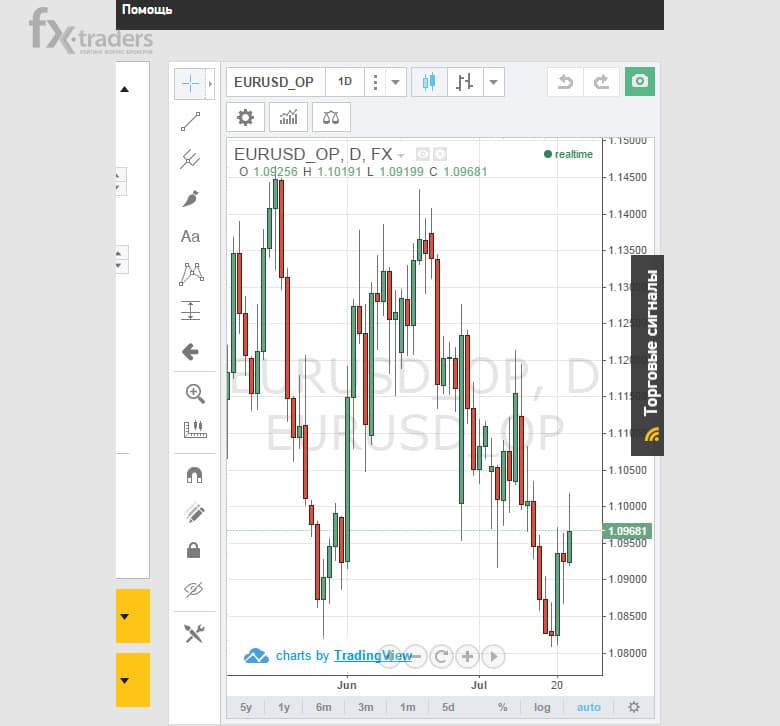Open the crossed tools remove drawings icon

pyautogui.click(x=194, y=633)
